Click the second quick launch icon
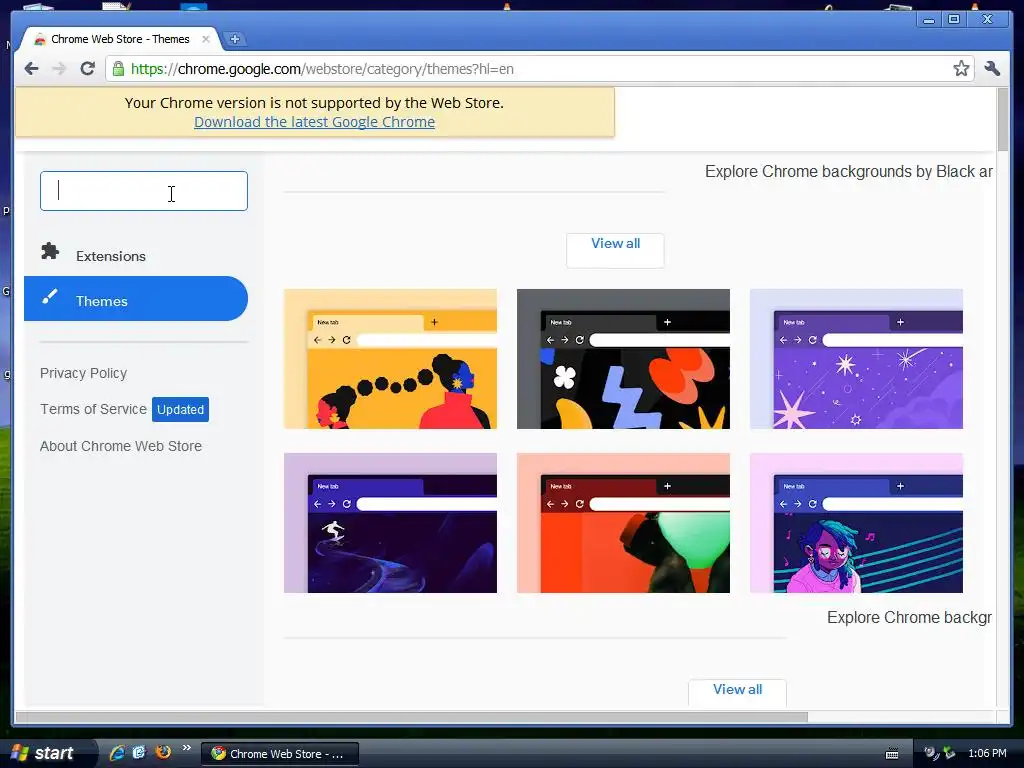This screenshot has width=1024, height=768. click(139, 752)
